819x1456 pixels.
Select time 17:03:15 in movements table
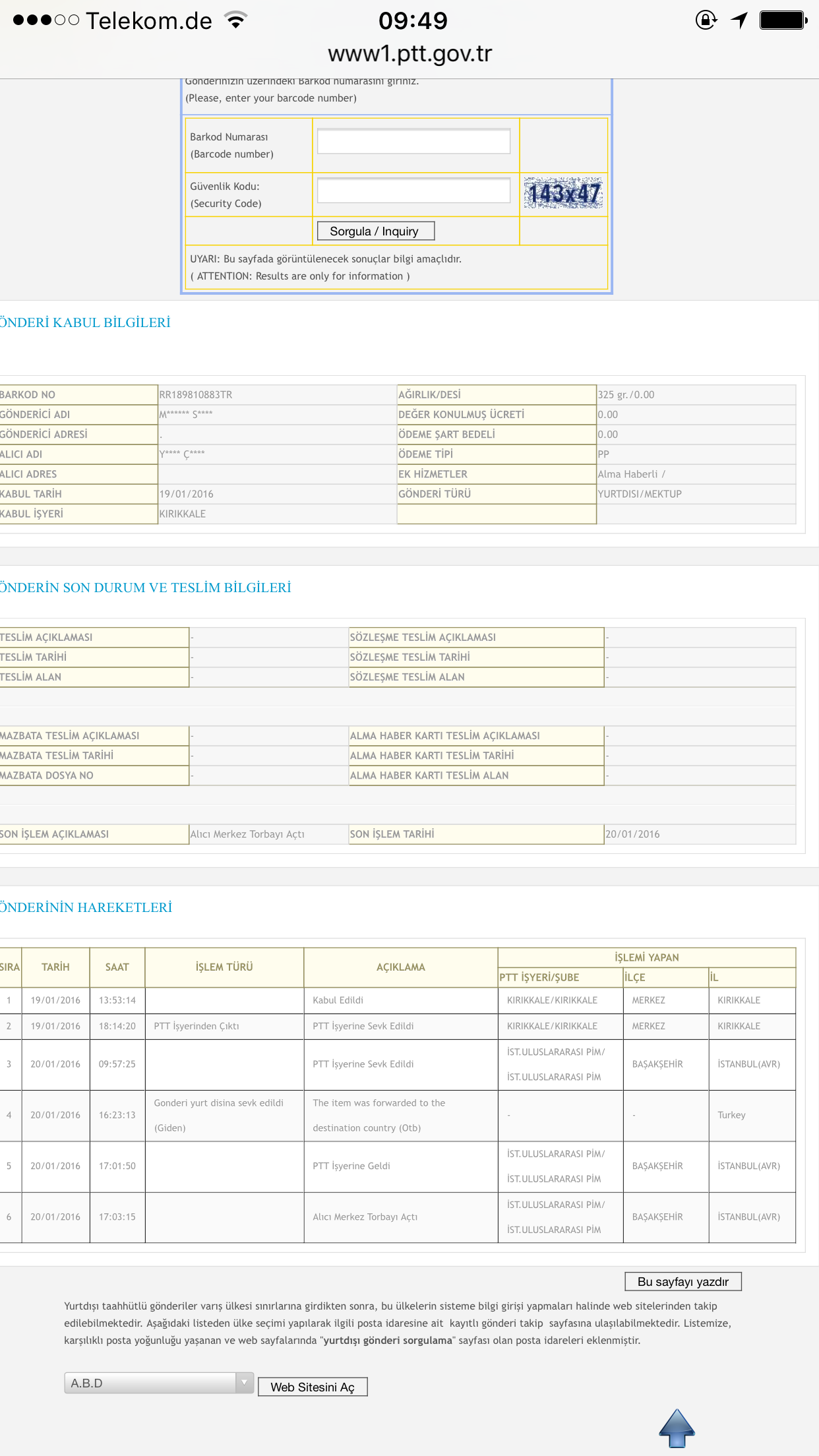(117, 1217)
